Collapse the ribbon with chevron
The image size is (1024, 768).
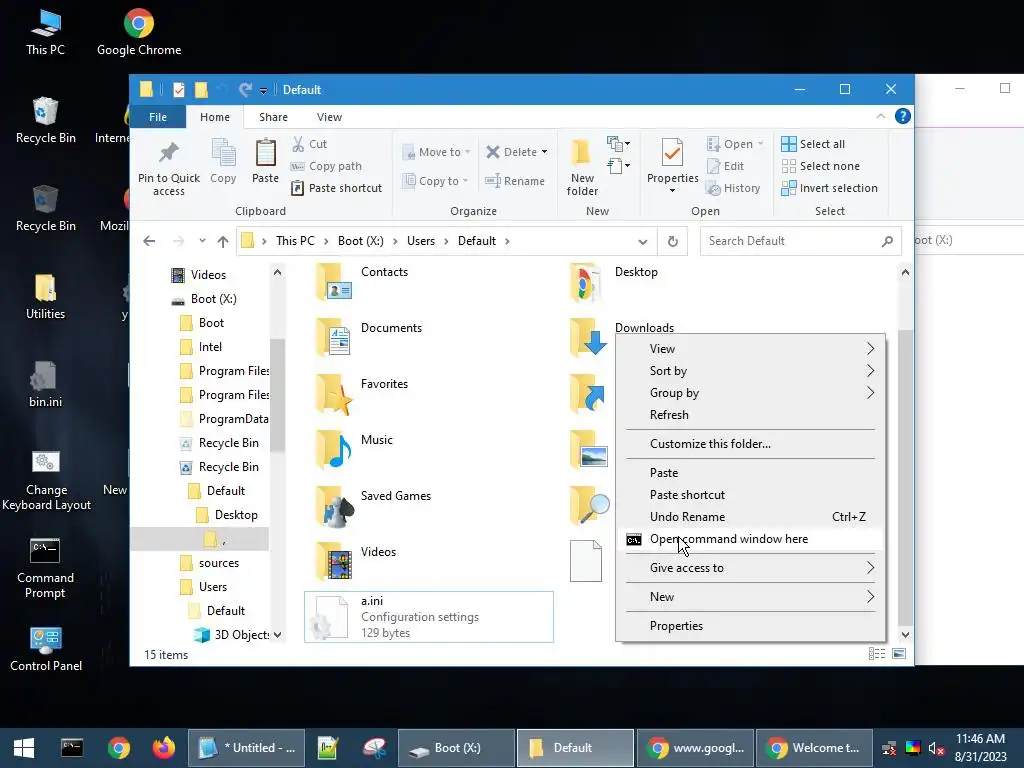click(x=880, y=116)
